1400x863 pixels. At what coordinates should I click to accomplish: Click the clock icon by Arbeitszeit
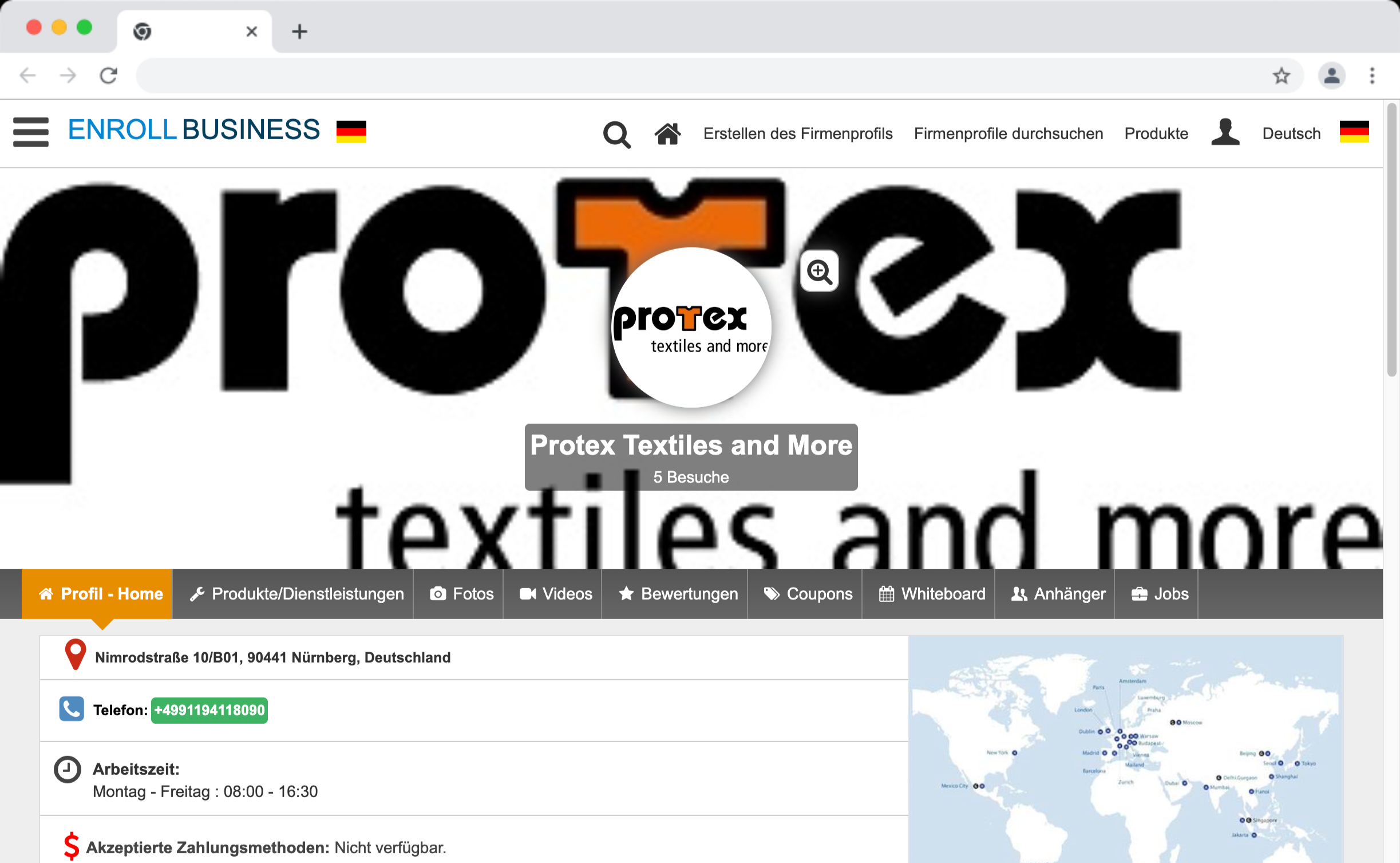[x=68, y=770]
